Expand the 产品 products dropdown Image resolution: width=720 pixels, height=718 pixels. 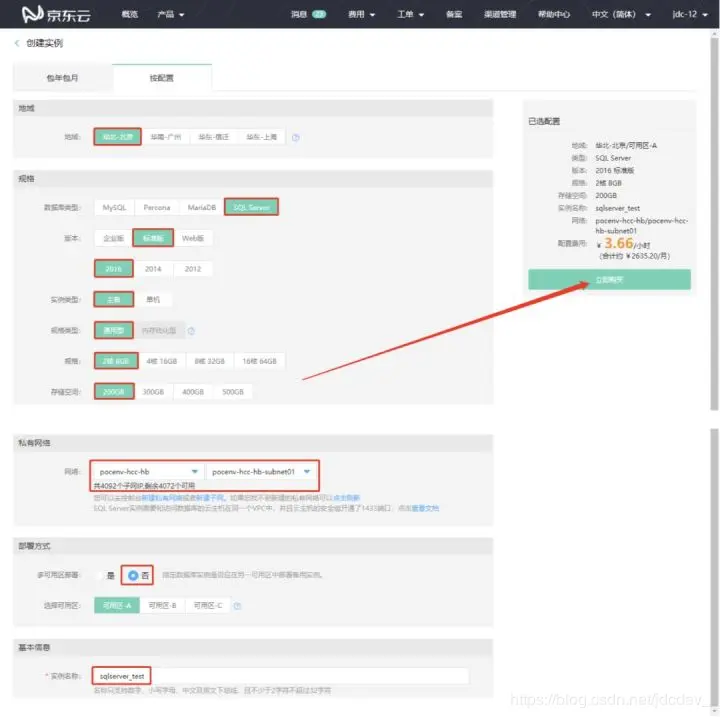point(170,14)
